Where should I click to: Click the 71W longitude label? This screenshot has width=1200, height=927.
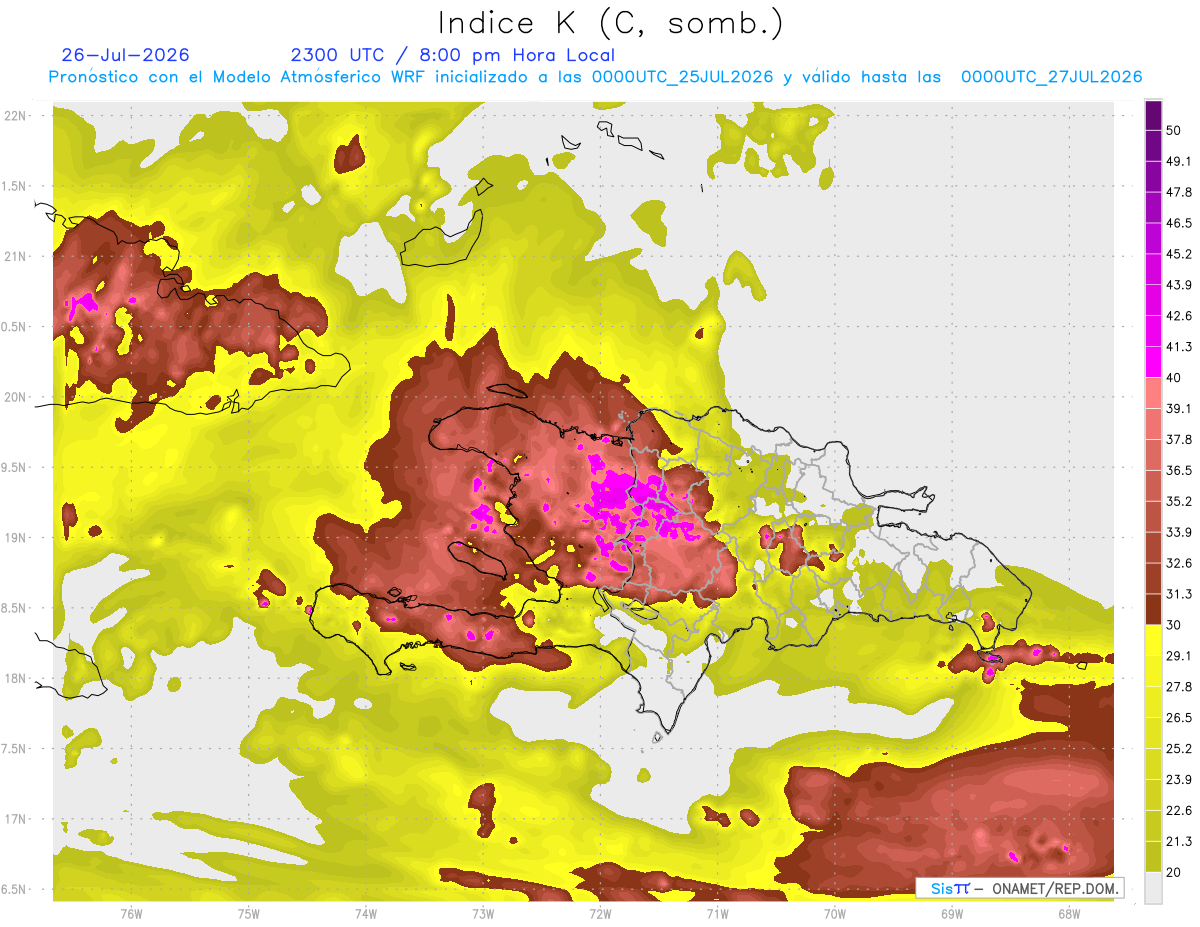pyautogui.click(x=717, y=914)
